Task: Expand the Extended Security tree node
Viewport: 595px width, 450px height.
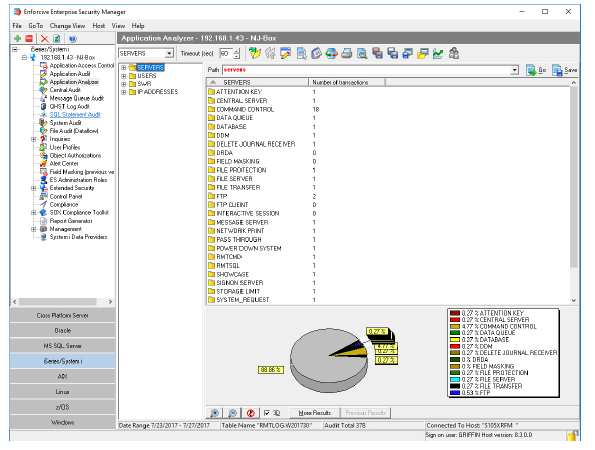Action: [33, 188]
